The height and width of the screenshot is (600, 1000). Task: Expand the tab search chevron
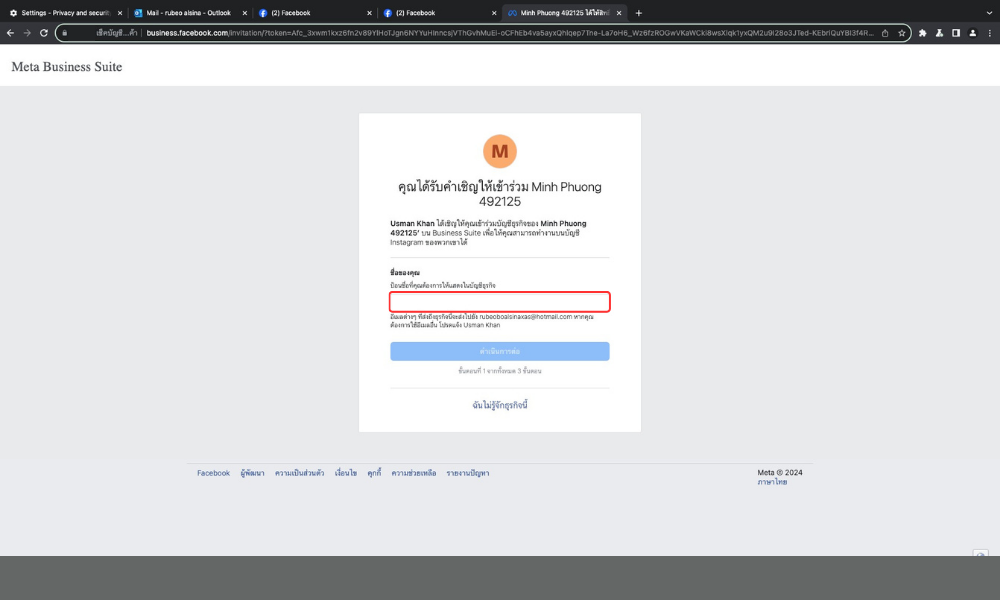pyautogui.click(x=989, y=13)
